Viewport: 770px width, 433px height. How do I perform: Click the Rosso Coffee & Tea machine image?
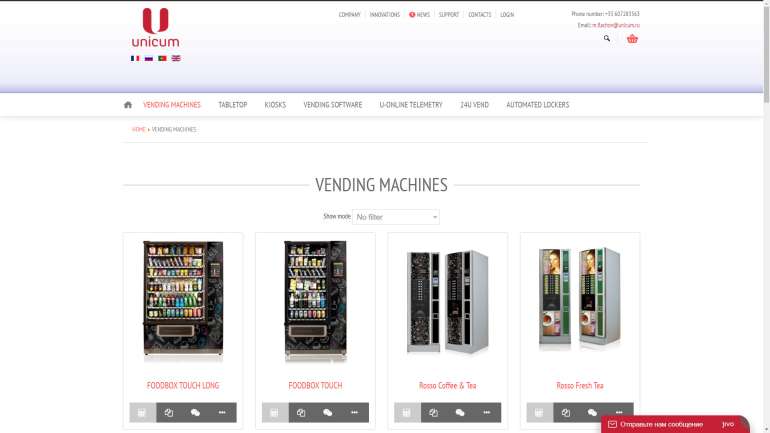(x=447, y=301)
